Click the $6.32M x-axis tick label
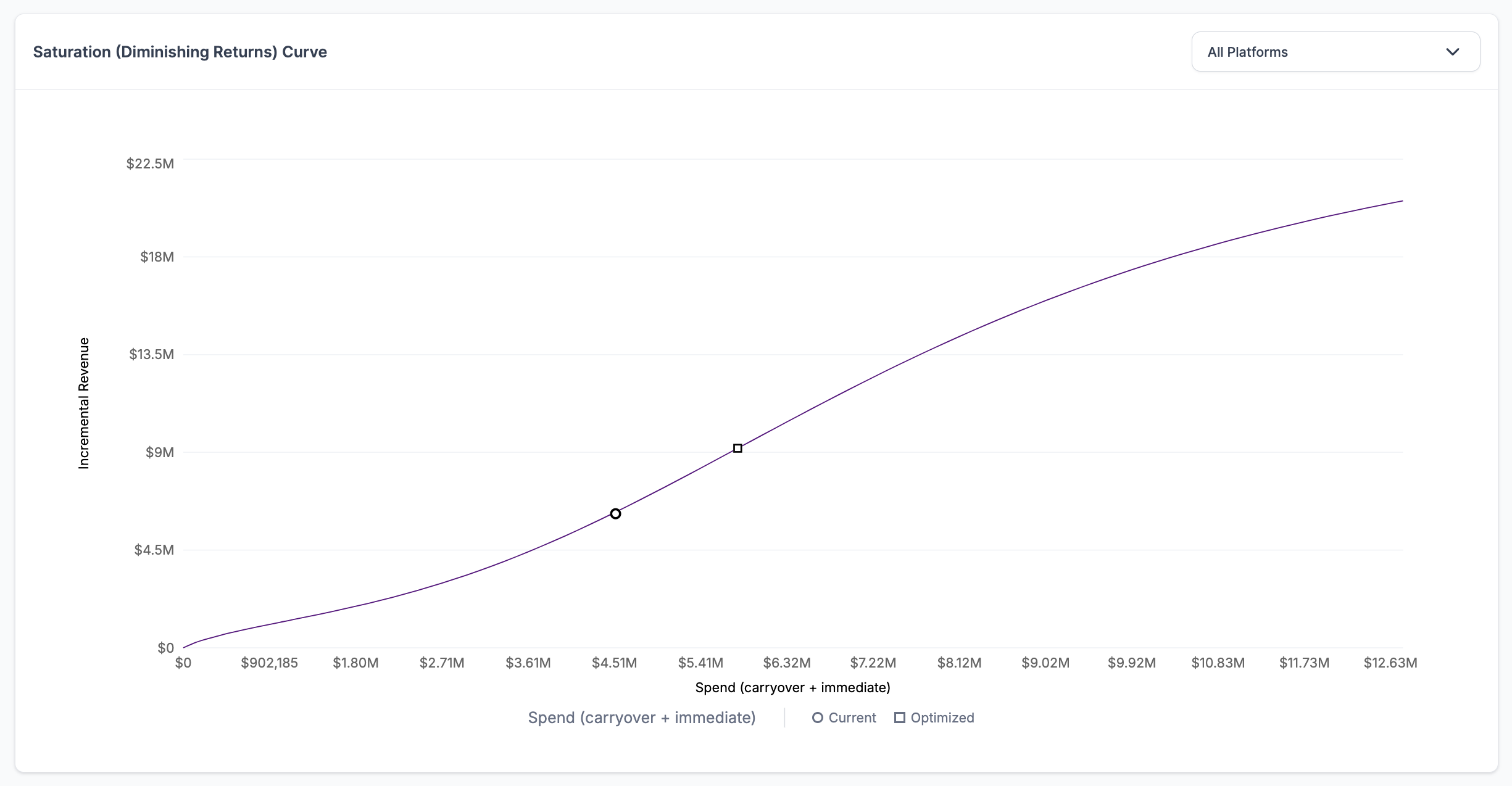 pos(786,663)
